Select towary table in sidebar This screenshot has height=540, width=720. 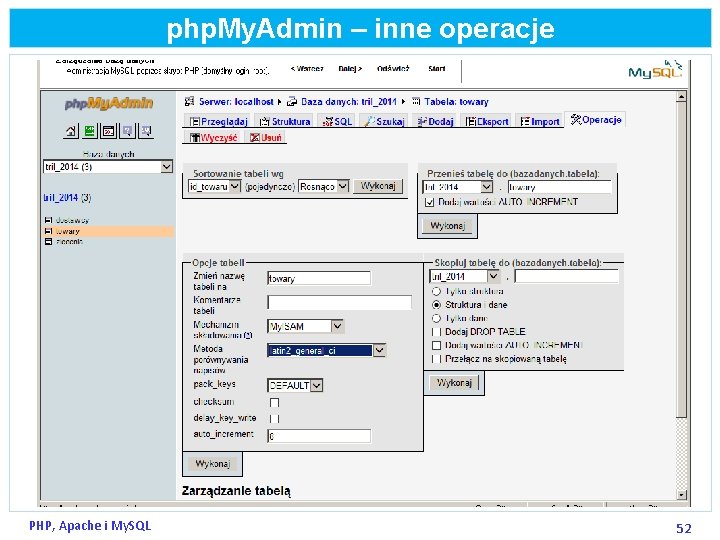pos(68,231)
